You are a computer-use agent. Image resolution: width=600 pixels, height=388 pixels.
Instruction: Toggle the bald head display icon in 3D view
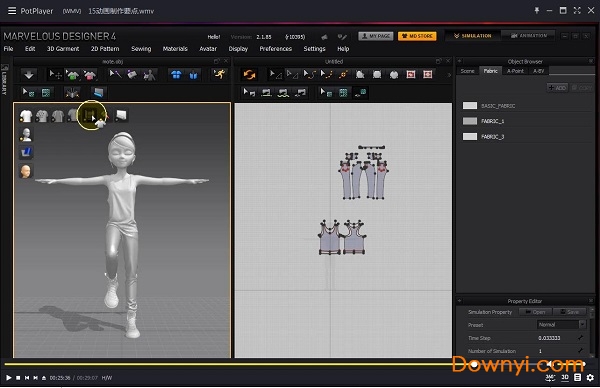26,171
